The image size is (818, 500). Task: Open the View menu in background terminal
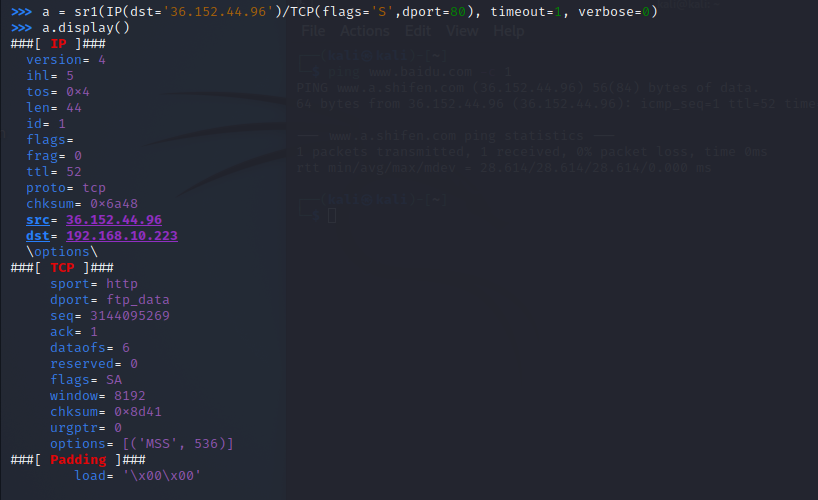pyautogui.click(x=462, y=31)
